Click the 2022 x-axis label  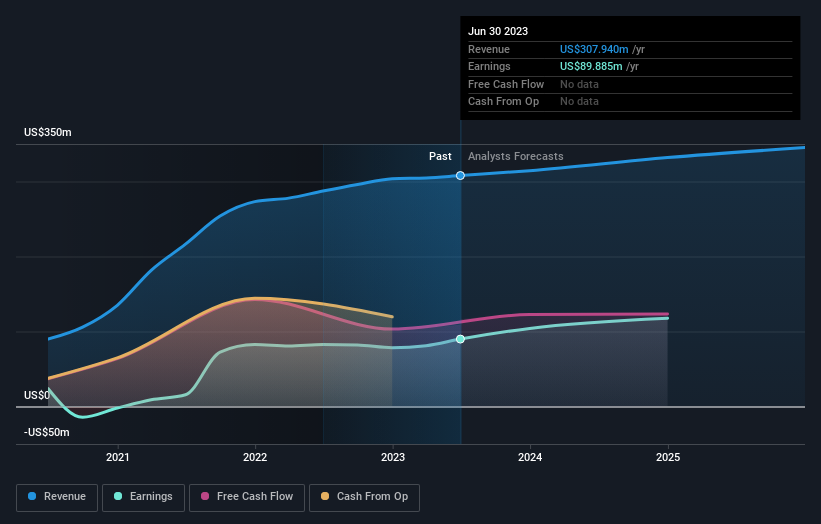pos(255,457)
